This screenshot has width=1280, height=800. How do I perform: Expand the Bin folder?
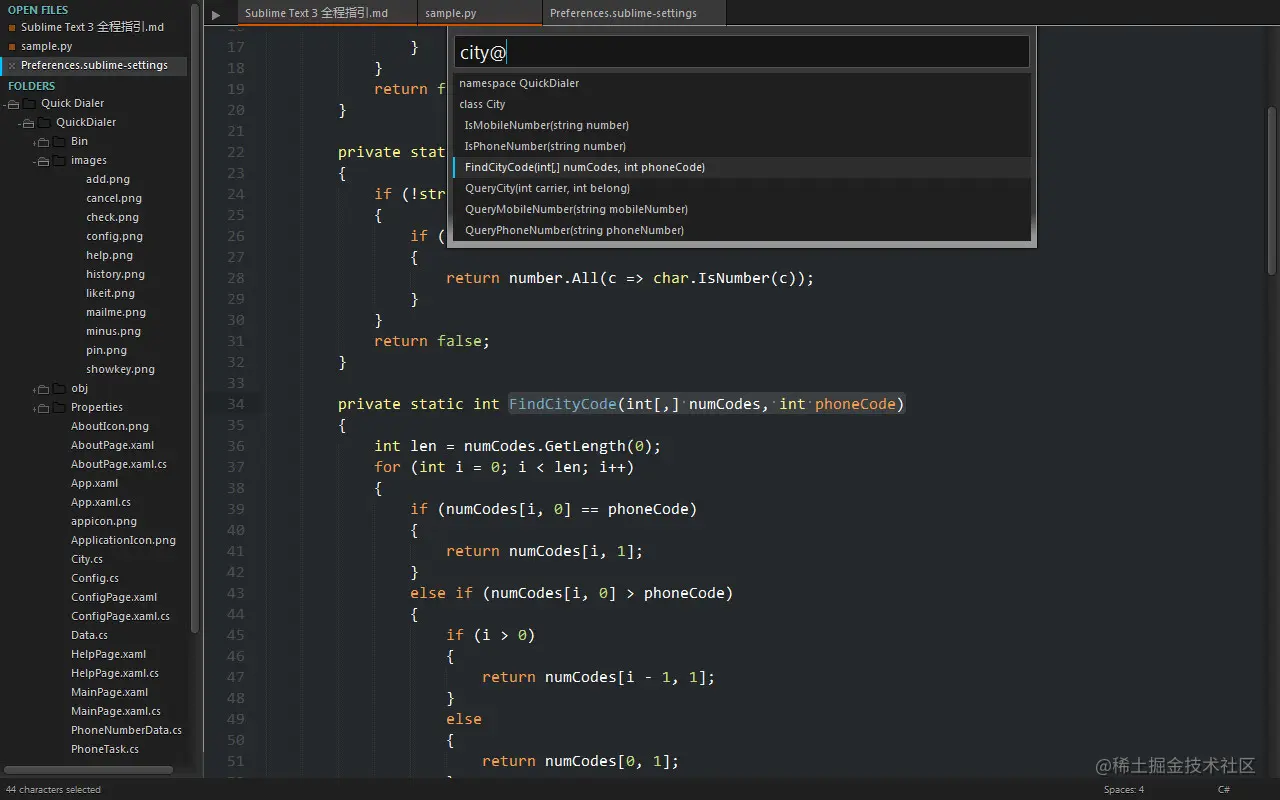42,141
